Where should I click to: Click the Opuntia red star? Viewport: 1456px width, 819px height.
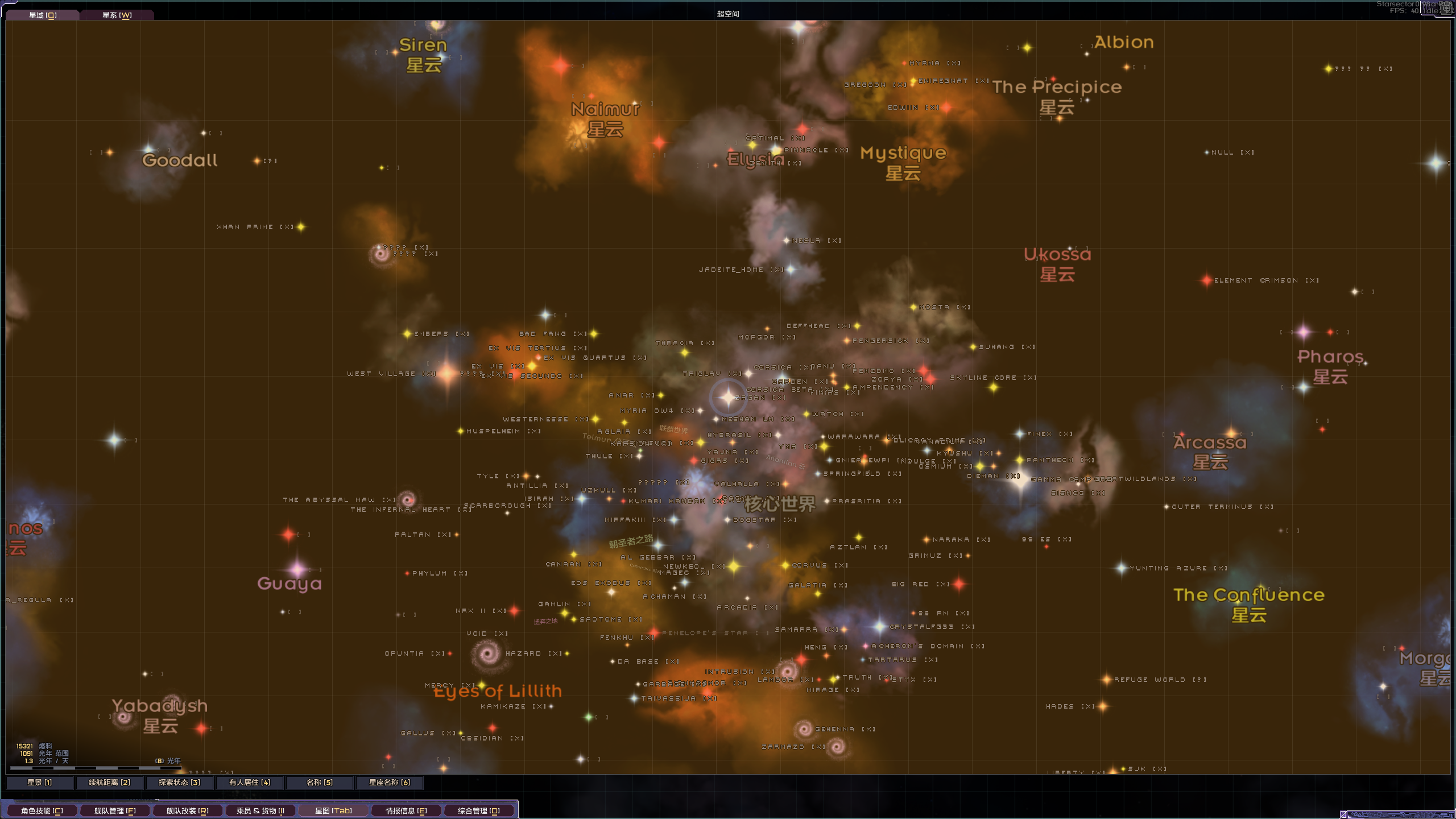450,653
